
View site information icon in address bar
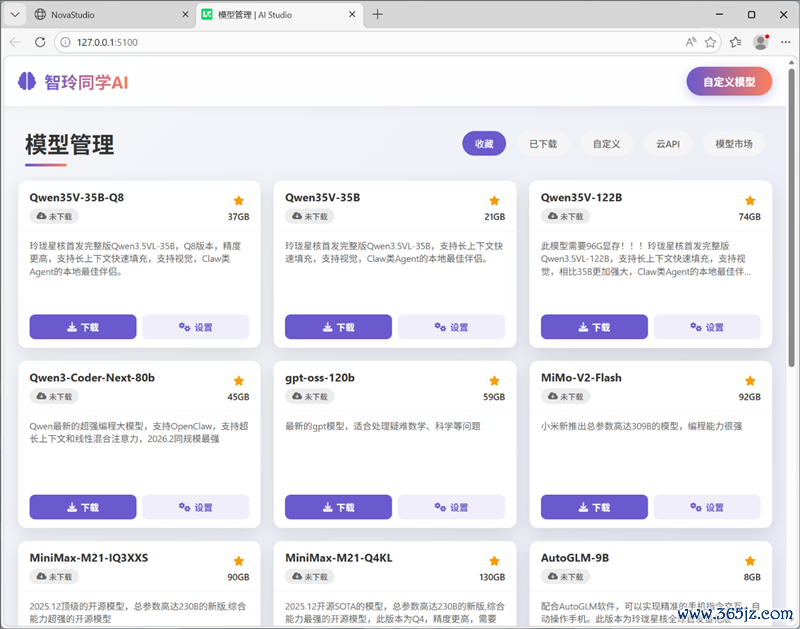tap(65, 42)
